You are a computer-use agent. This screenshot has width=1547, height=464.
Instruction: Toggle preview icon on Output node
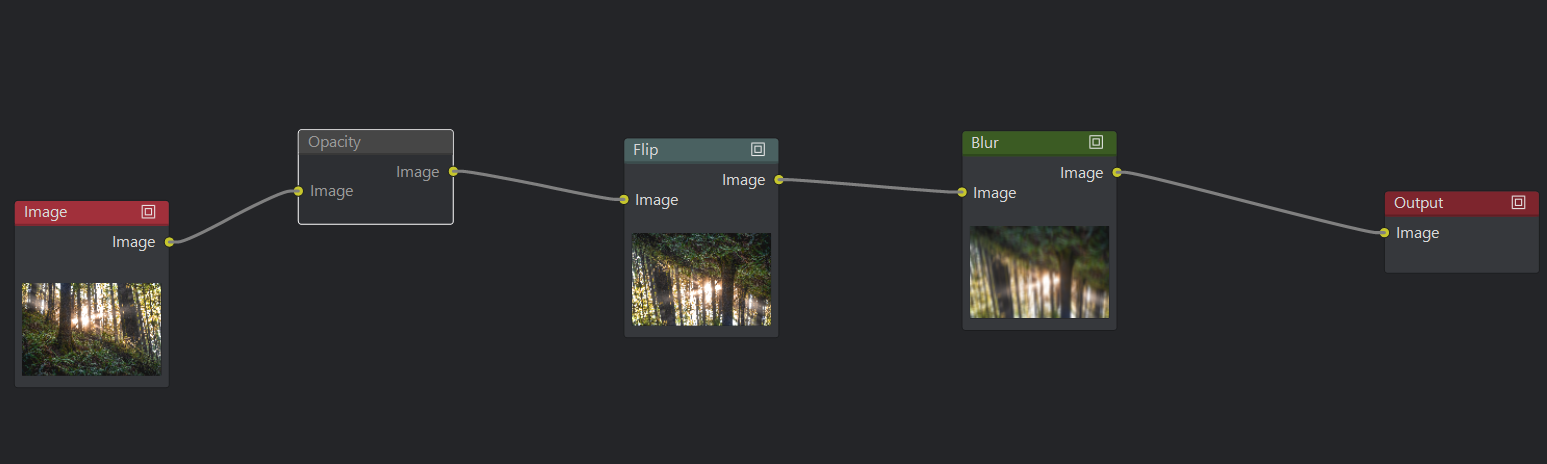coord(1518,203)
